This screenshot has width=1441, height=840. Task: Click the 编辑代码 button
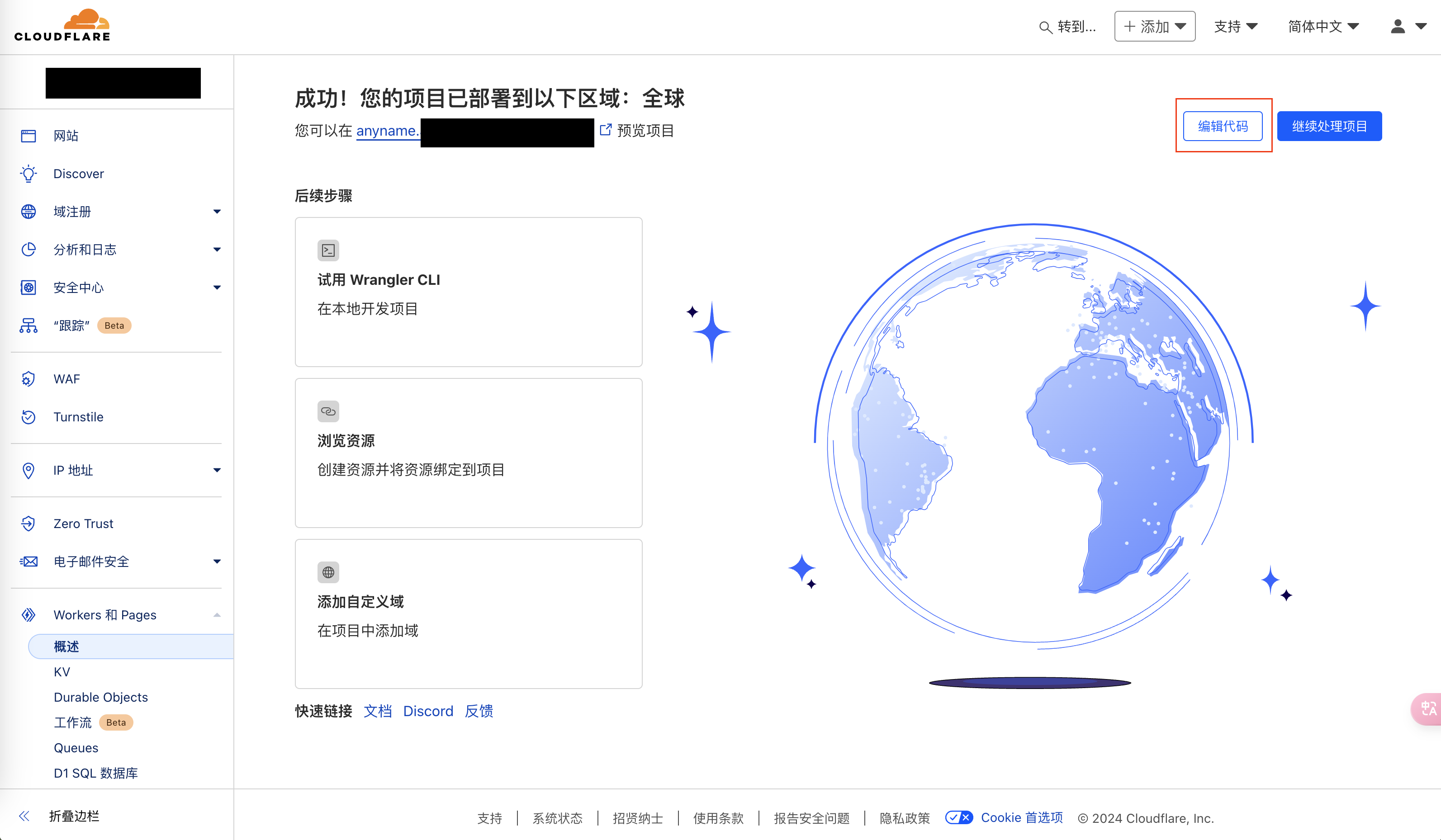coord(1223,126)
